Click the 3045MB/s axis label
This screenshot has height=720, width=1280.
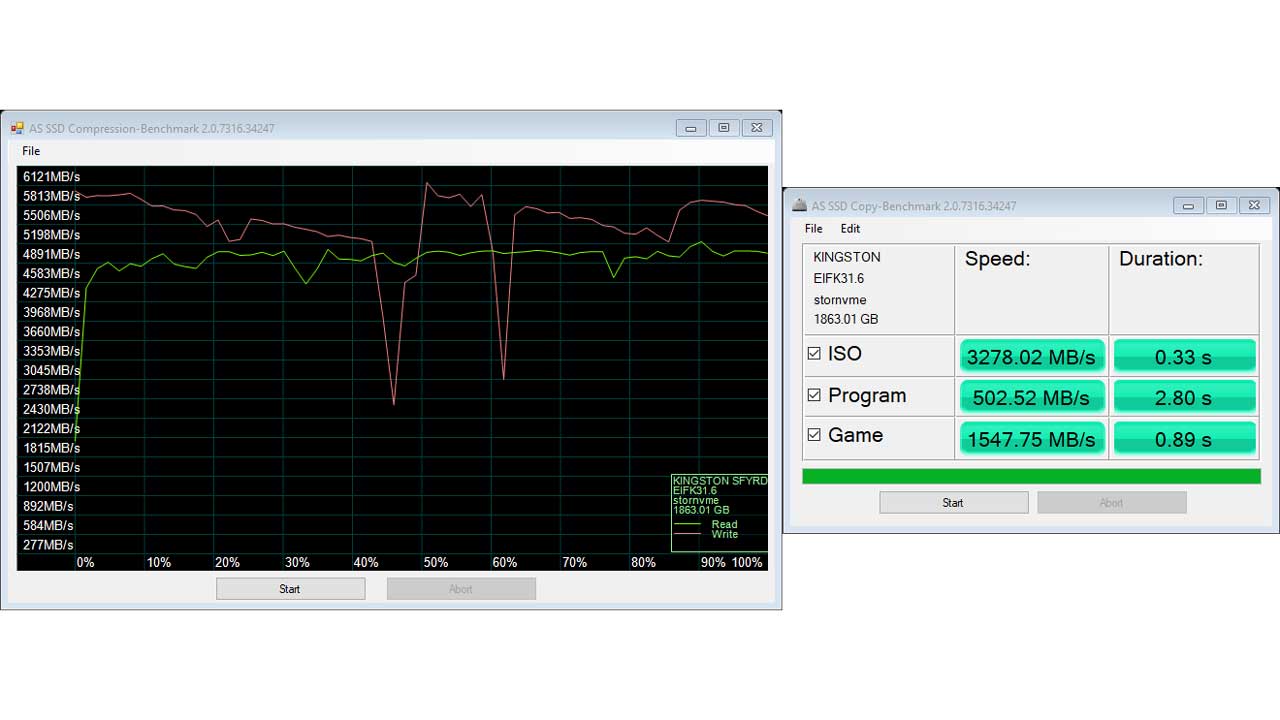coord(51,371)
